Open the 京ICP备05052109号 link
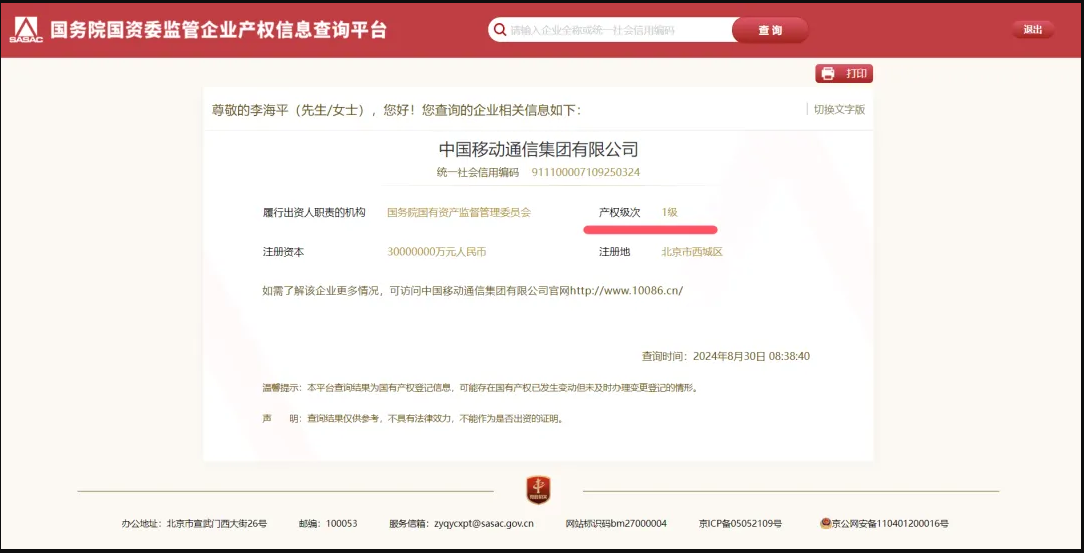Viewport: 1084px width, 553px height. (x=740, y=523)
